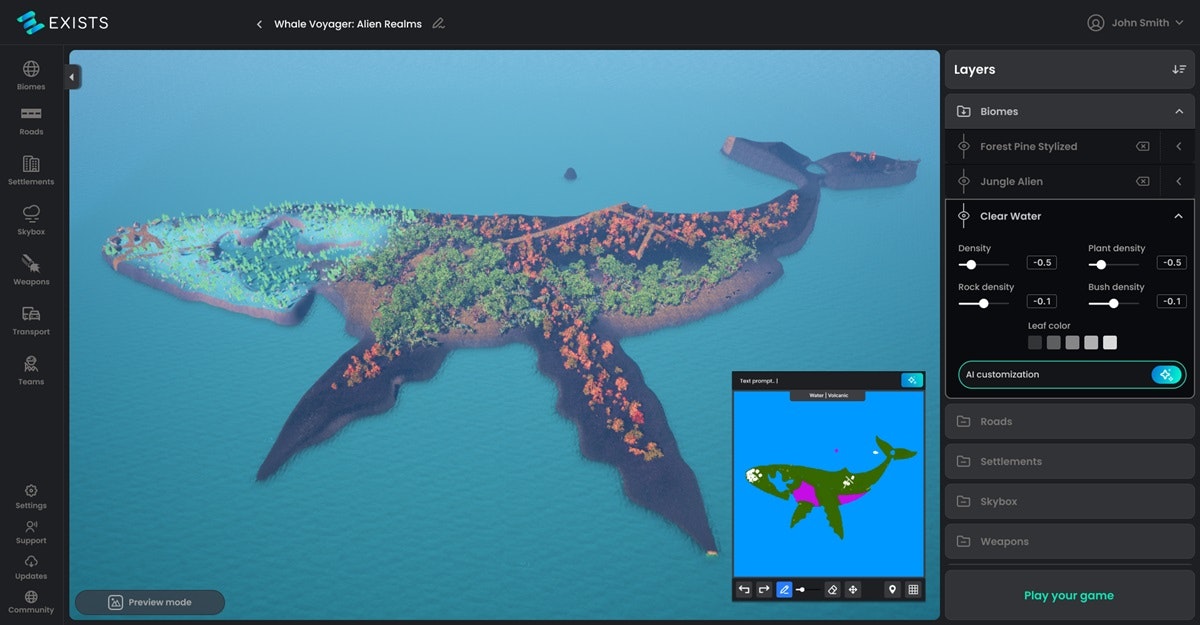Viewport: 1200px width, 625px height.
Task: Hide the Forest Pine Stylized layer
Action: point(964,147)
